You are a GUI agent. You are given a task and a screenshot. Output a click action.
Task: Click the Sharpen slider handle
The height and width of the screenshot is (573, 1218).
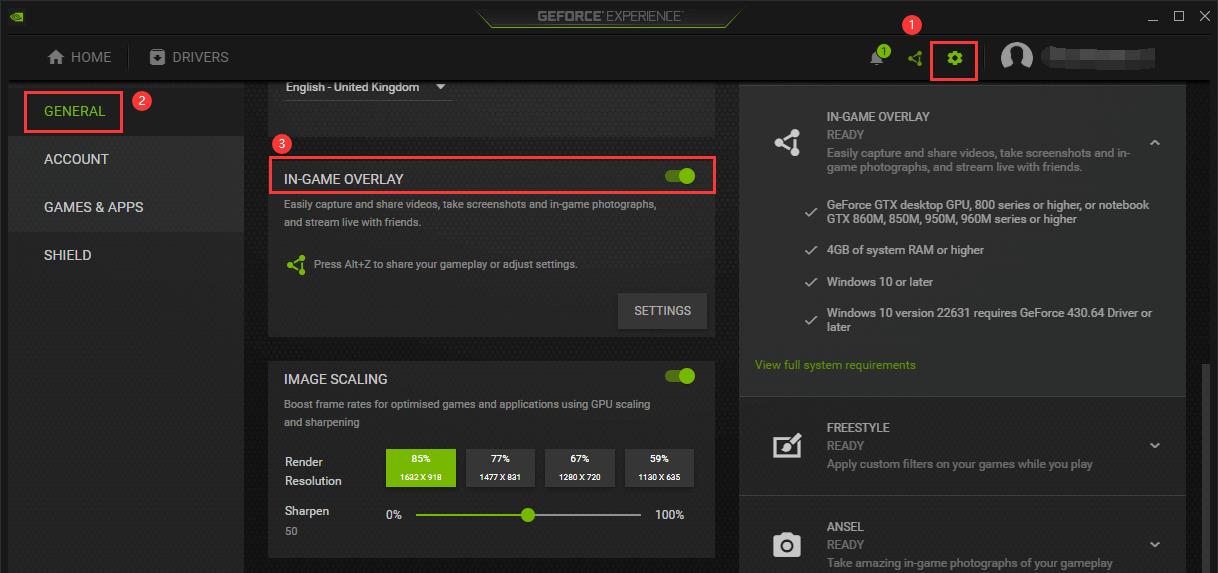pyautogui.click(x=528, y=515)
